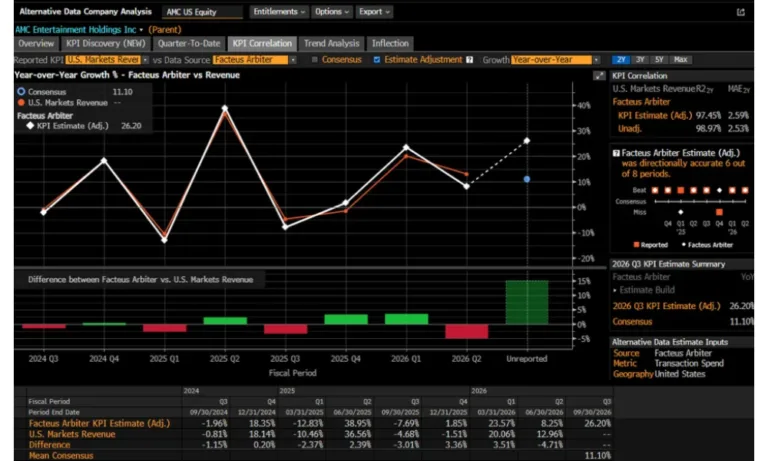The width and height of the screenshot is (768, 461).
Task: Open the Estimate Adjustment help question icon
Action: [469, 60]
